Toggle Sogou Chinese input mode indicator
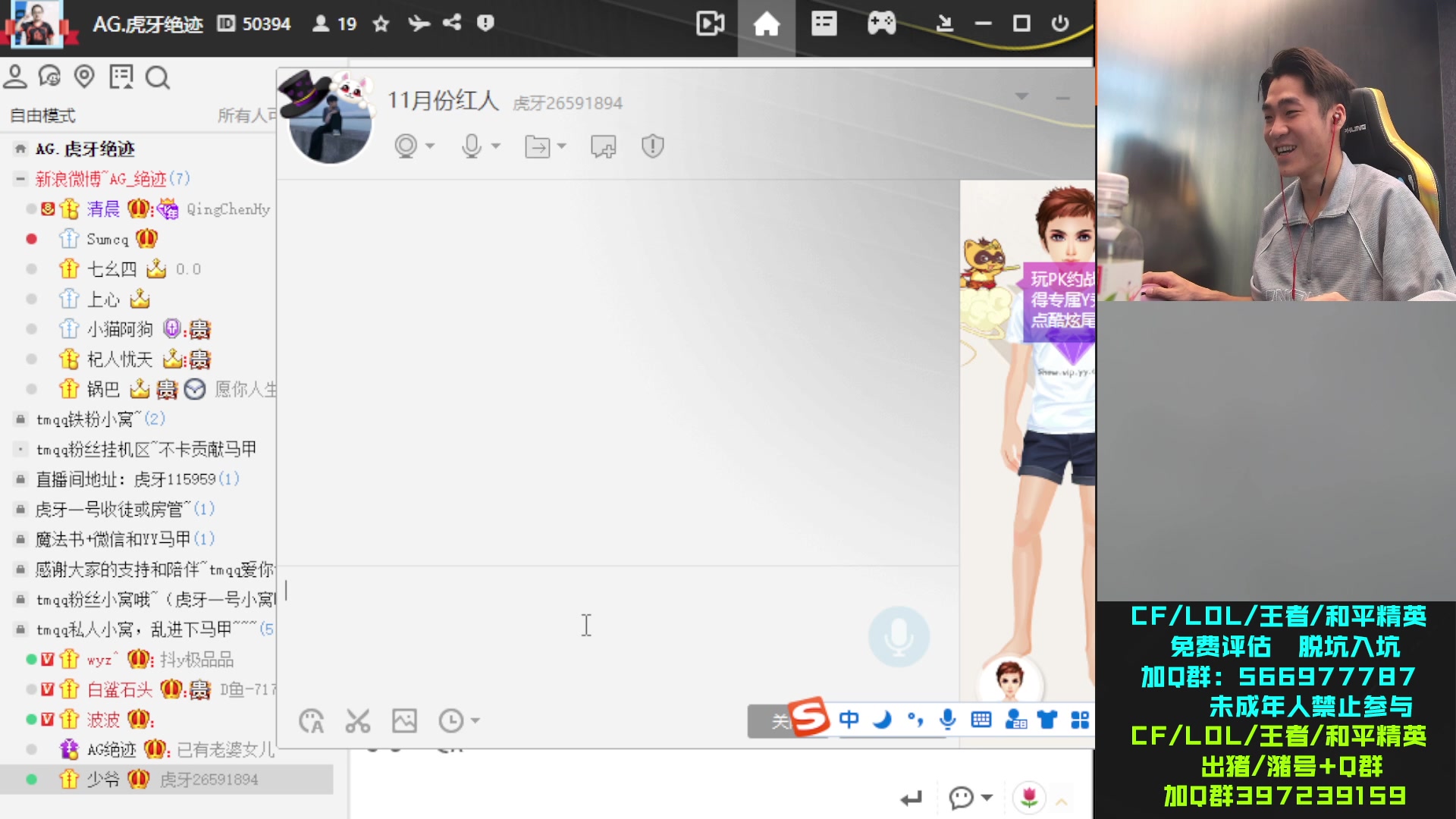 [x=849, y=719]
